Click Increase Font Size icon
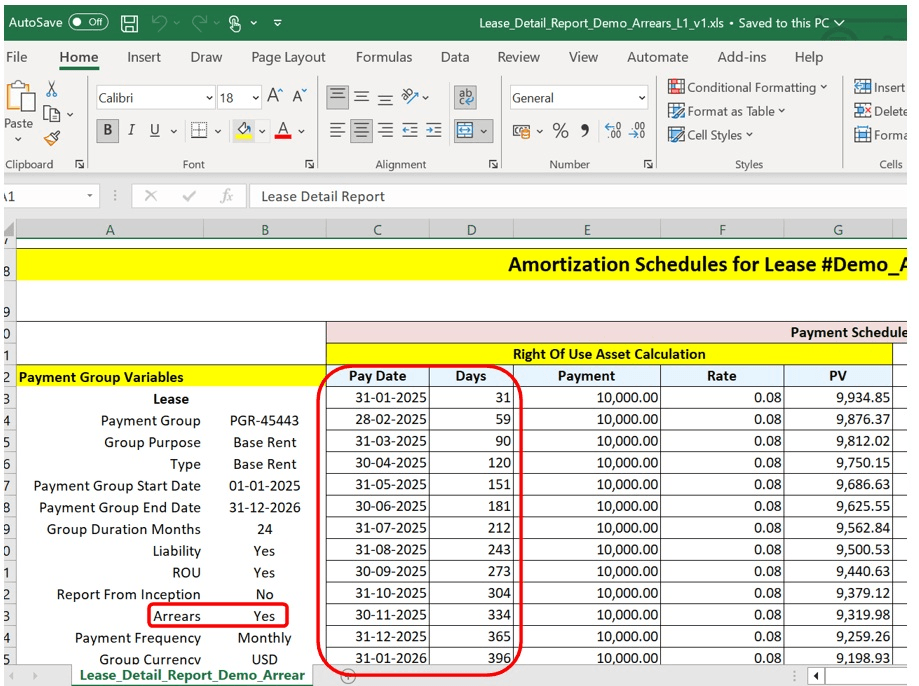Image resolution: width=919 pixels, height=686 pixels. [x=274, y=97]
